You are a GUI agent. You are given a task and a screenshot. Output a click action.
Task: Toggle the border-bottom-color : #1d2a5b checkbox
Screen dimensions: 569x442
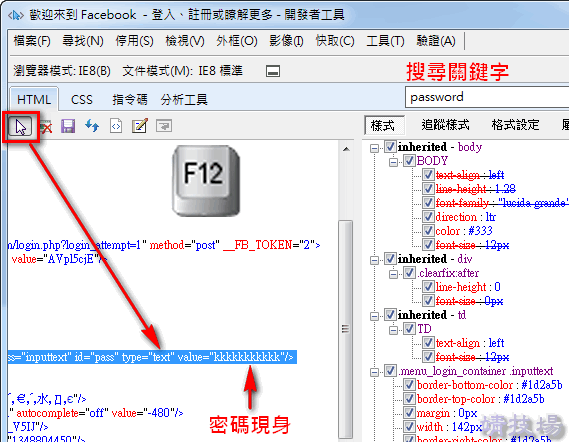[x=409, y=385]
